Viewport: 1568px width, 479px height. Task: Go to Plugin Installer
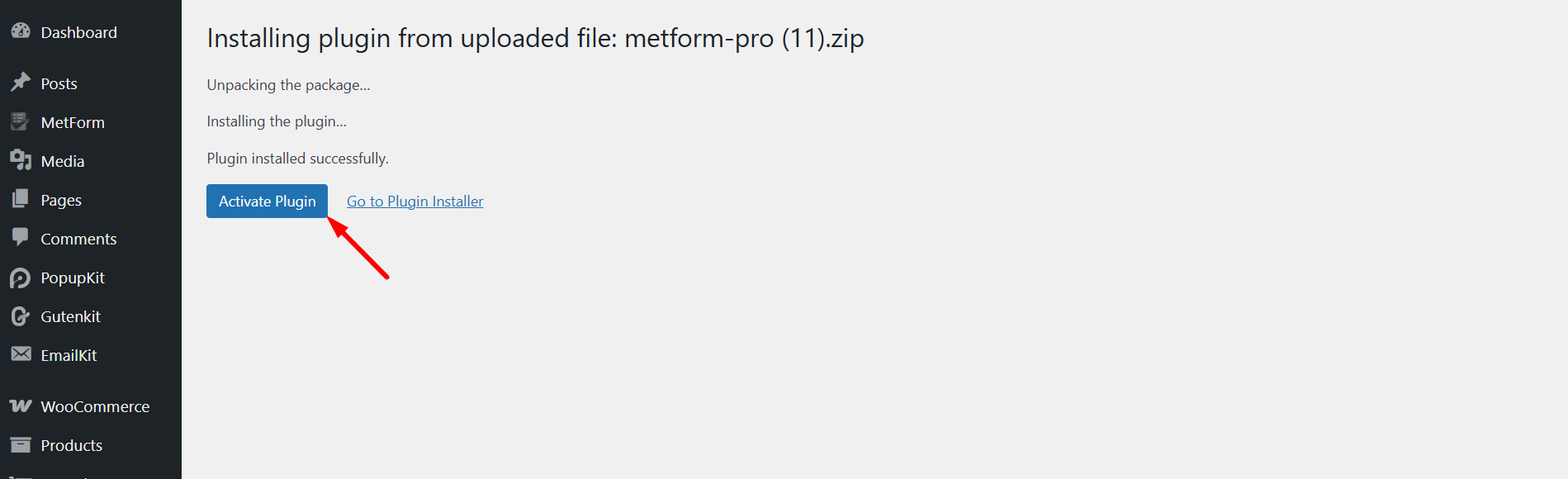click(415, 201)
